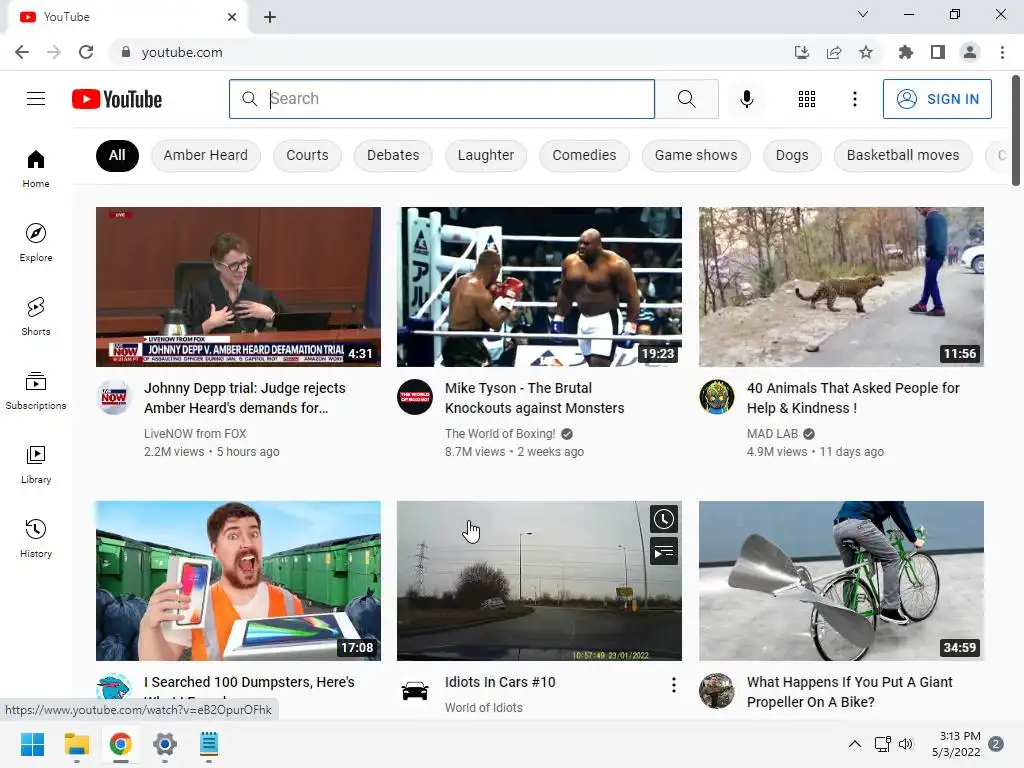
Task: Play the propeller bike thumbnail
Action: 841,581
